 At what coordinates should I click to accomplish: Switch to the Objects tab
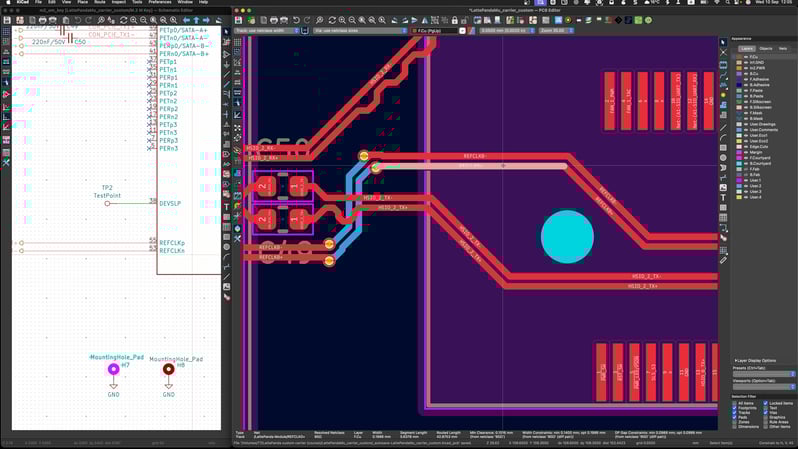[x=765, y=48]
